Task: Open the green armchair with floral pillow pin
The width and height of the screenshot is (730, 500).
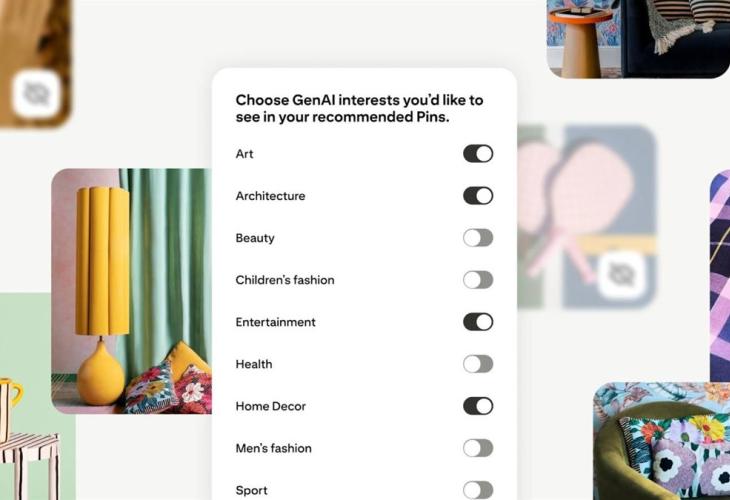Action: coord(662,441)
